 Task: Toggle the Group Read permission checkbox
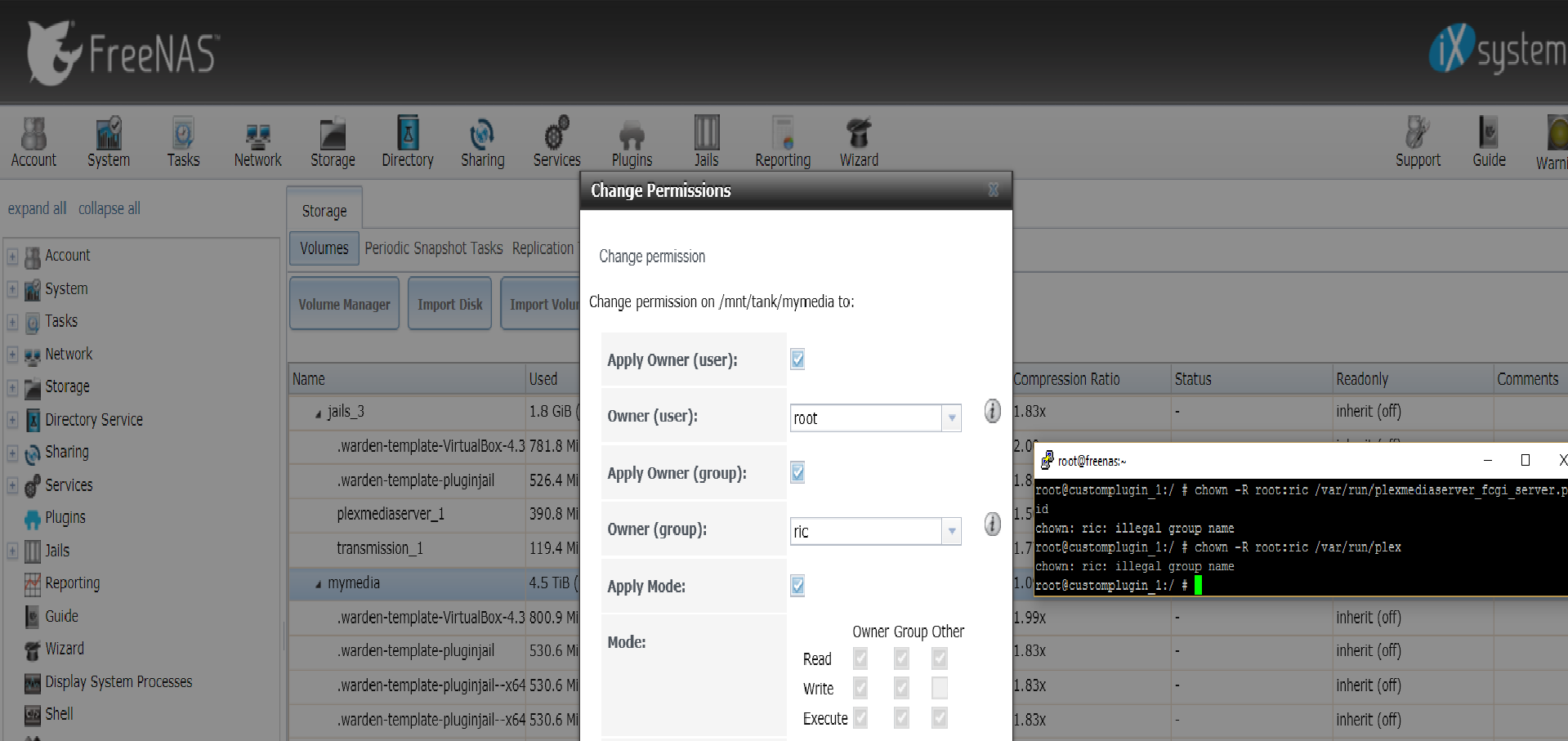point(901,658)
